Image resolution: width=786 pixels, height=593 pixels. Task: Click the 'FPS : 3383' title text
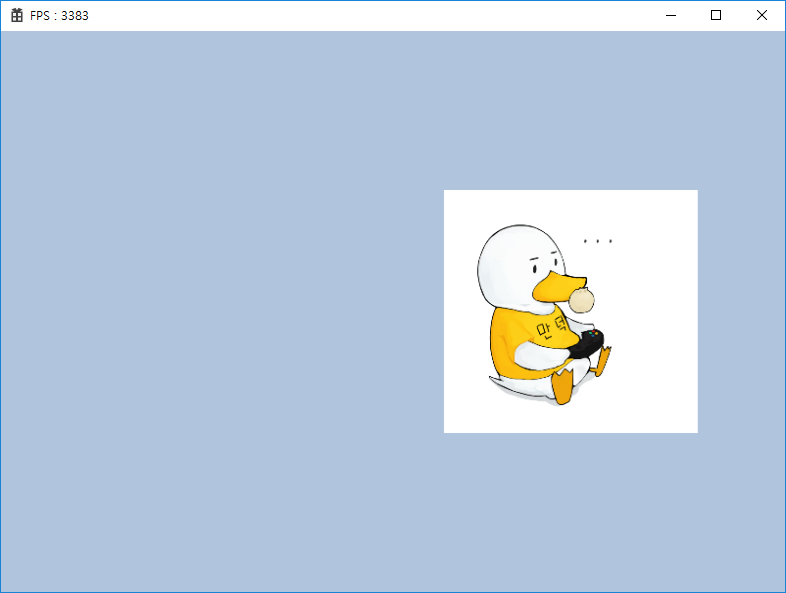tap(59, 16)
